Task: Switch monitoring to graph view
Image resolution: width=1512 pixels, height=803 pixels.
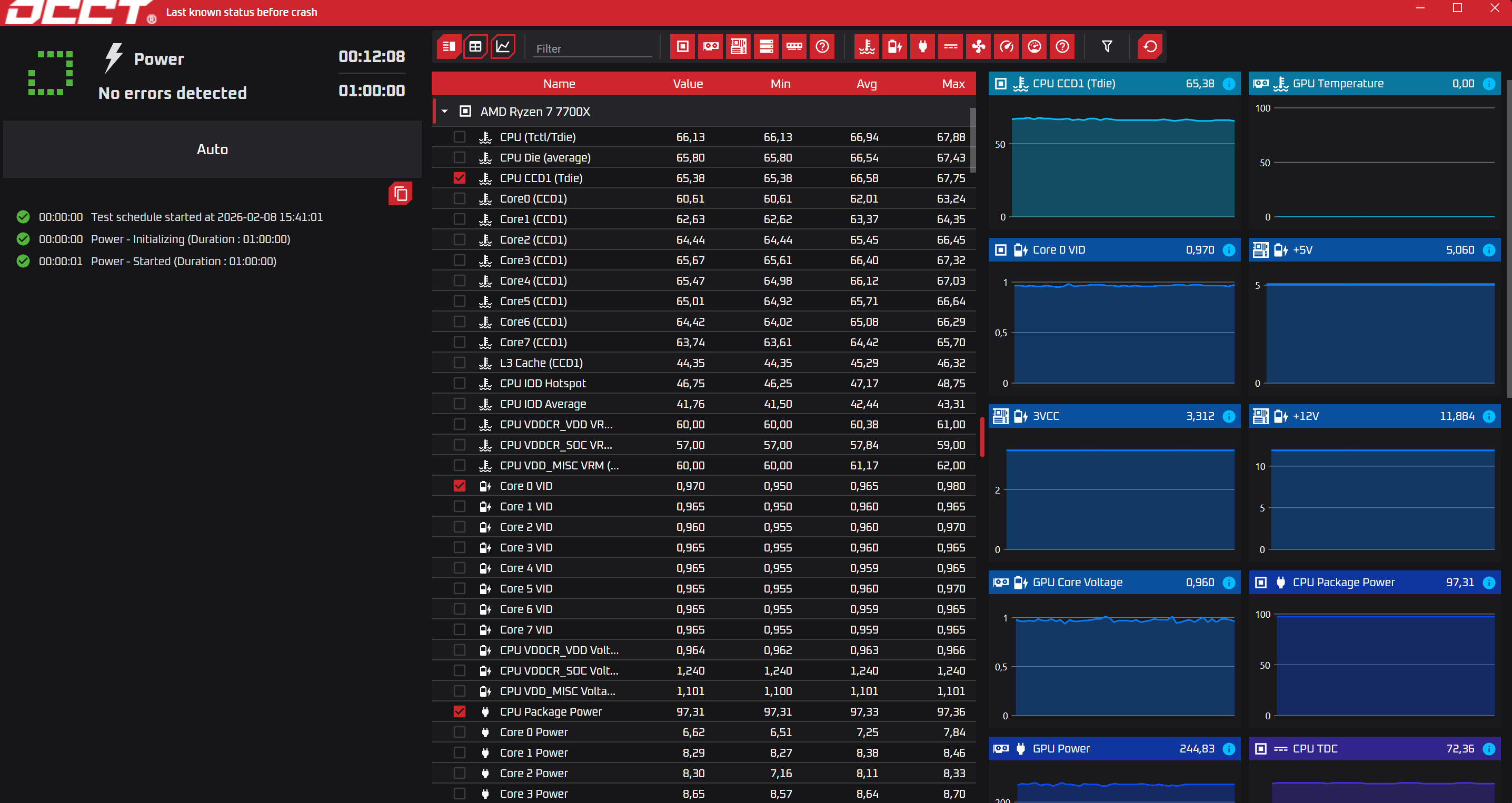Action: (x=503, y=46)
